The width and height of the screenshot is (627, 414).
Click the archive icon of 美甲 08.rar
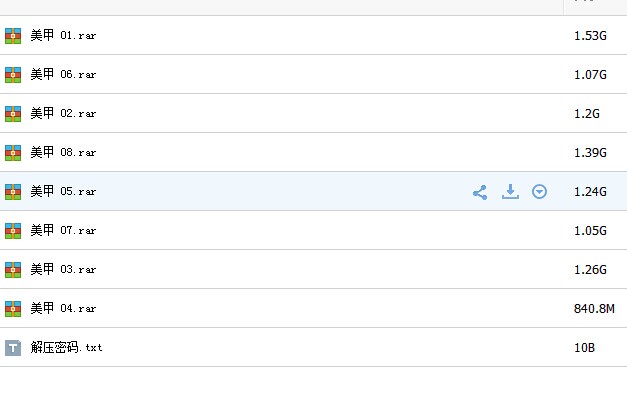[13, 153]
